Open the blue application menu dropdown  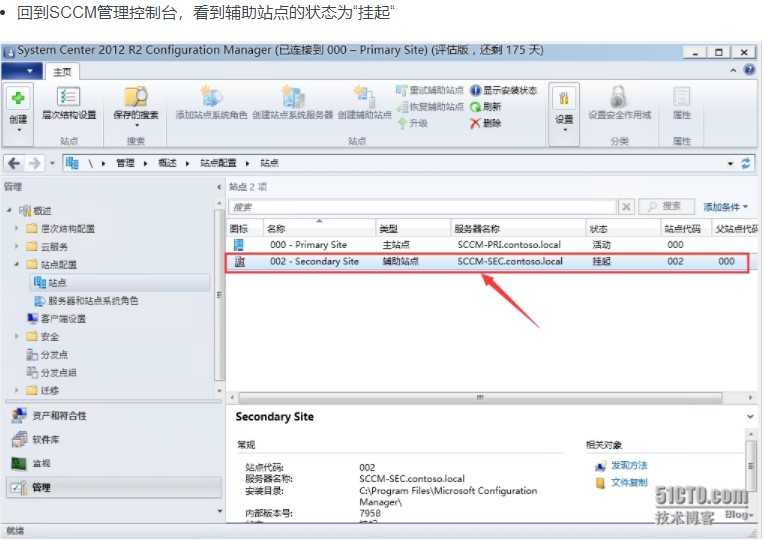click(x=21, y=72)
